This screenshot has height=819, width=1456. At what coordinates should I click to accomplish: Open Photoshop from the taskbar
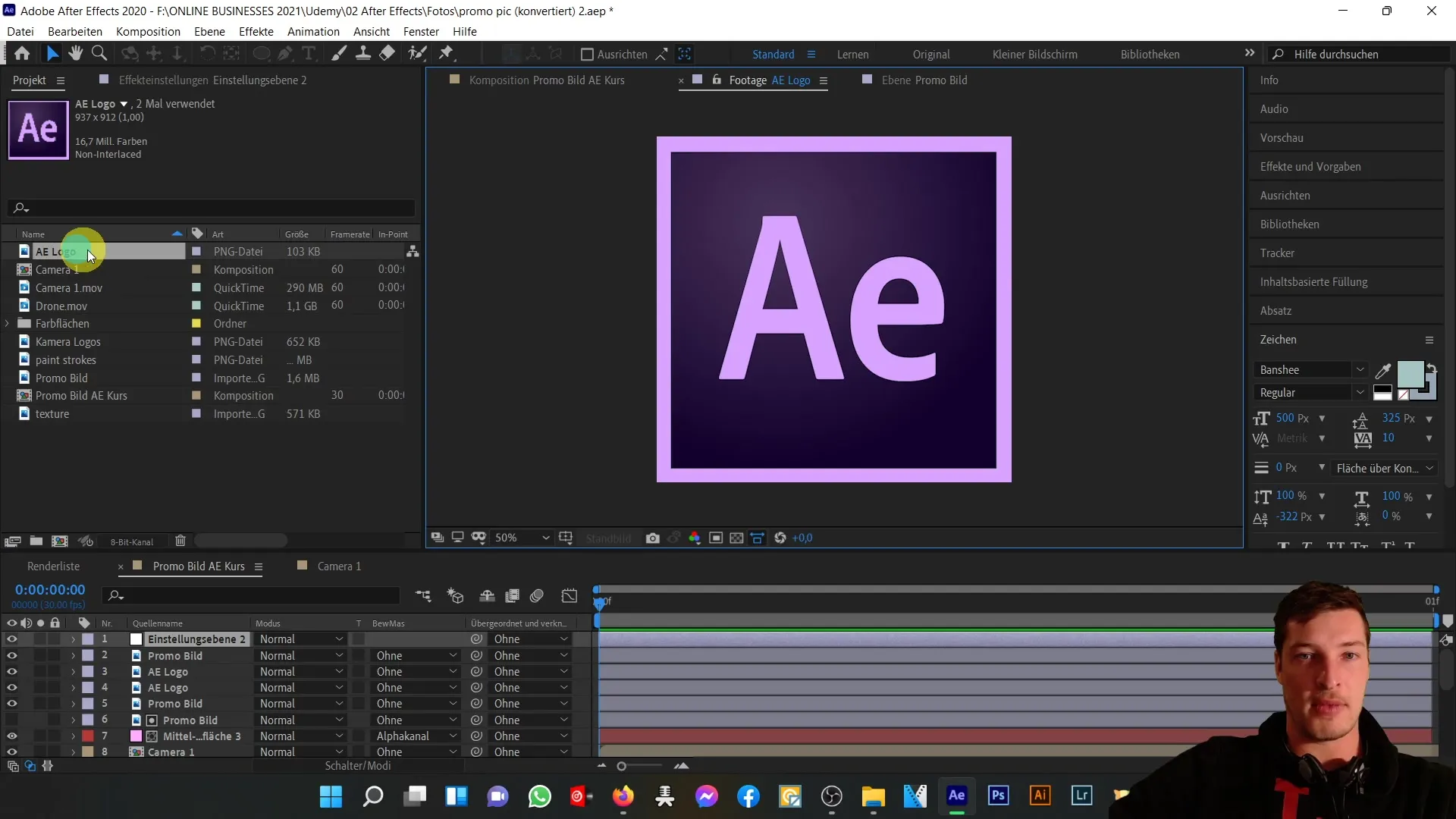998,795
